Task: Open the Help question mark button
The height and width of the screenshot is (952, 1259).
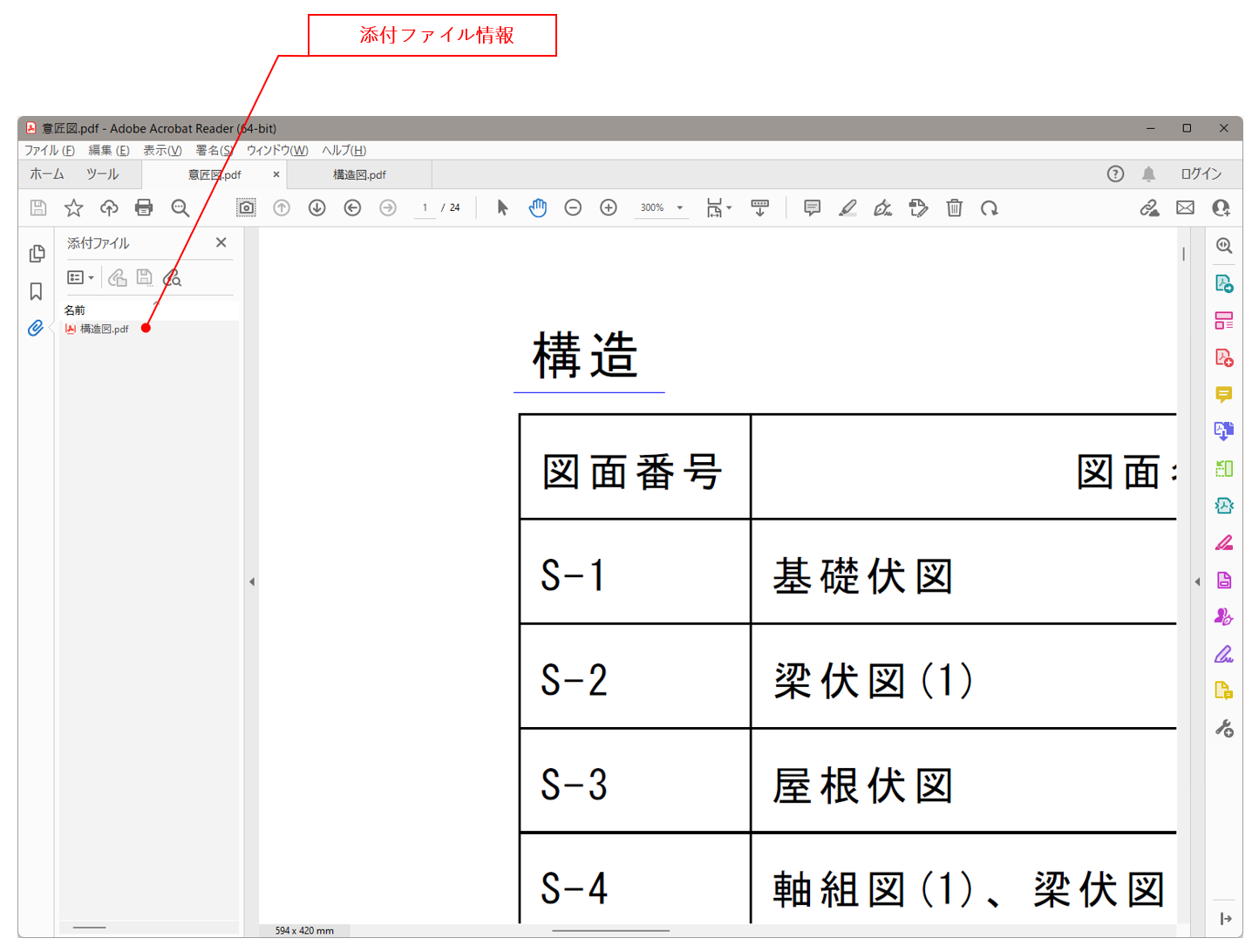Action: pyautogui.click(x=1115, y=173)
